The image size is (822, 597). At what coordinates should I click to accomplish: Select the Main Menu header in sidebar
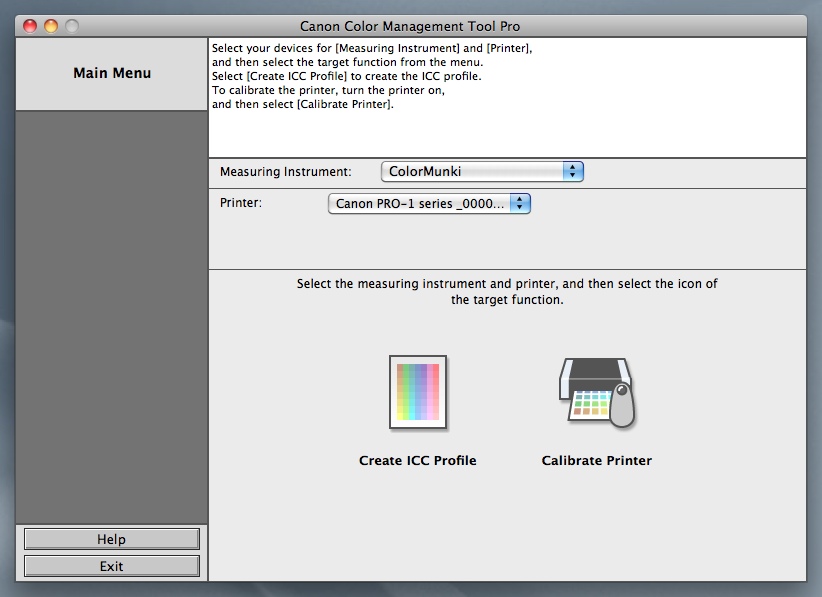pyautogui.click(x=112, y=74)
